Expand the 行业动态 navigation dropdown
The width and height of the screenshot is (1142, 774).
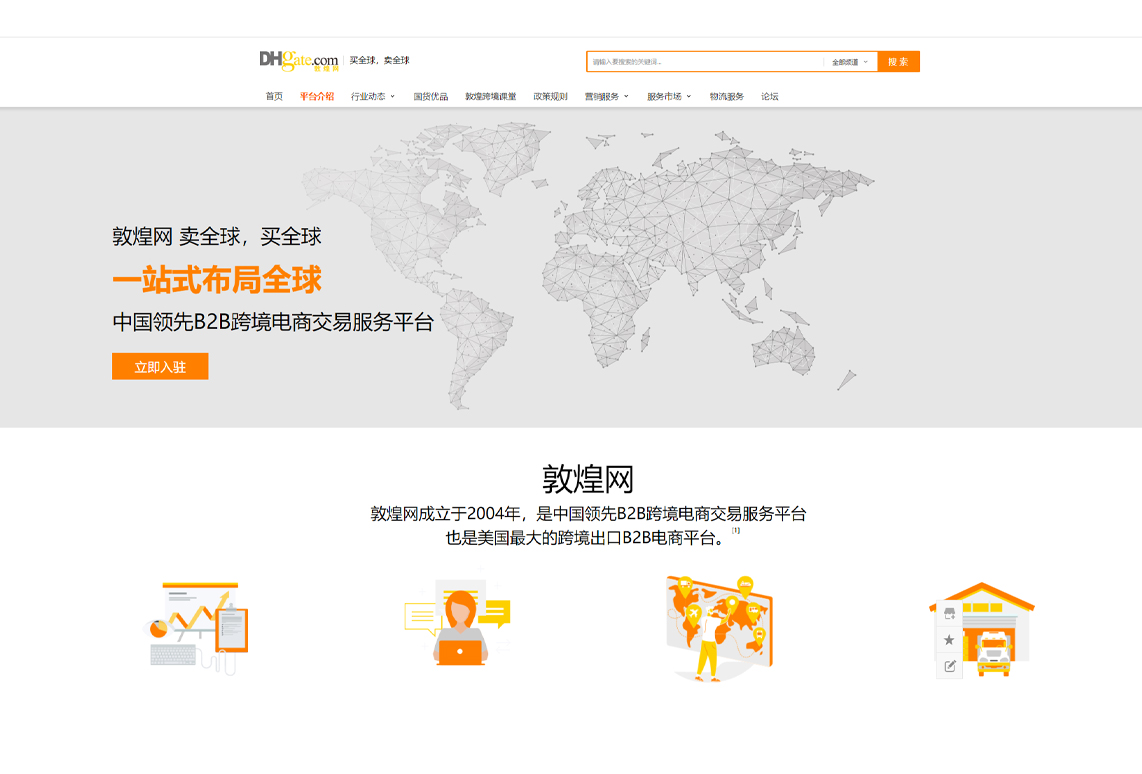click(x=372, y=97)
